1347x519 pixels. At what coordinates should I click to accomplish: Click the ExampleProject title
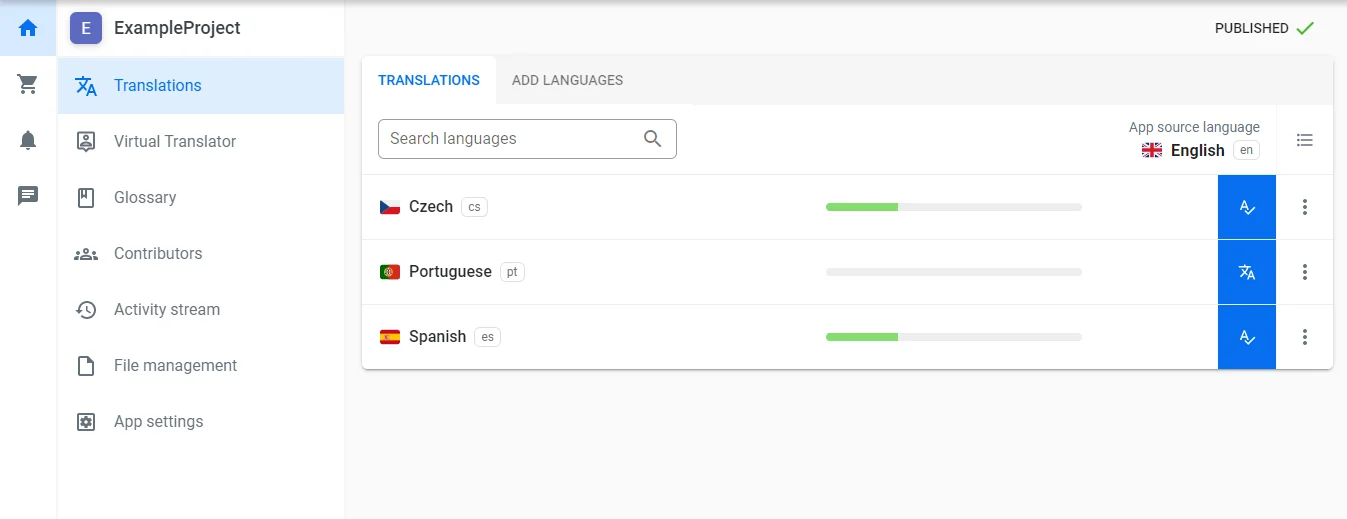[x=177, y=28]
